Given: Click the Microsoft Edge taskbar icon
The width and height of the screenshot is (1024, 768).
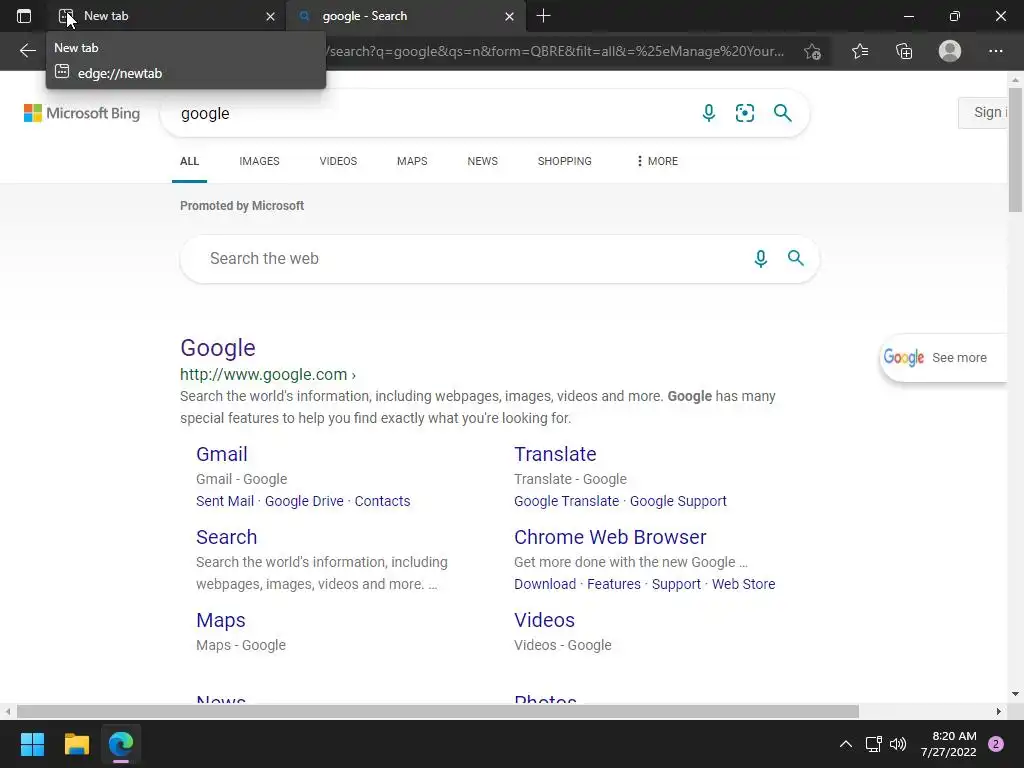Looking at the screenshot, I should tap(121, 744).
